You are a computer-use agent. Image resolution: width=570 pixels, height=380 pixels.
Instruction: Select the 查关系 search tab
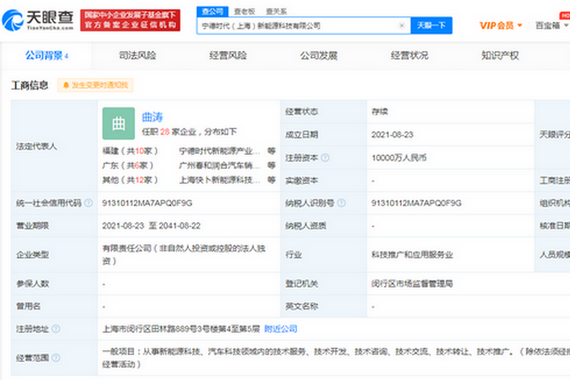[276, 12]
